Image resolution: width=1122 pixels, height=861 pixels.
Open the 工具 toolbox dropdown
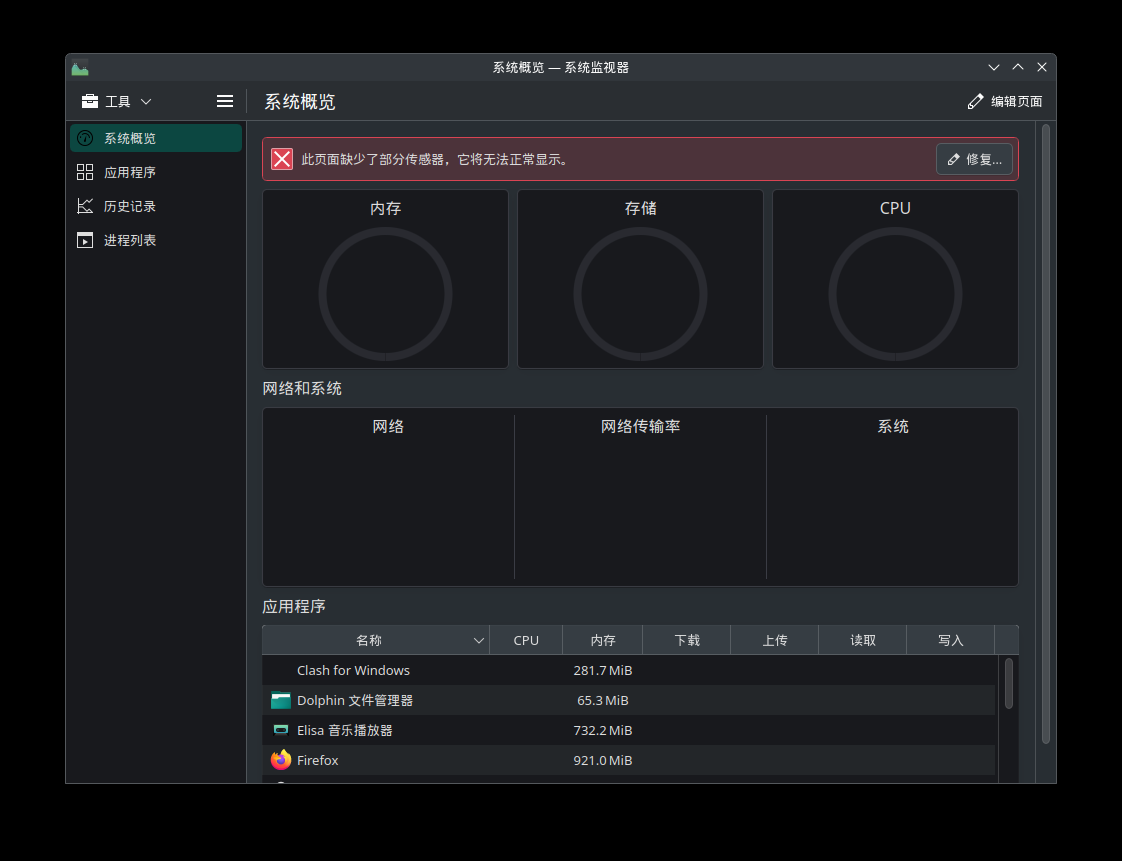(x=117, y=102)
